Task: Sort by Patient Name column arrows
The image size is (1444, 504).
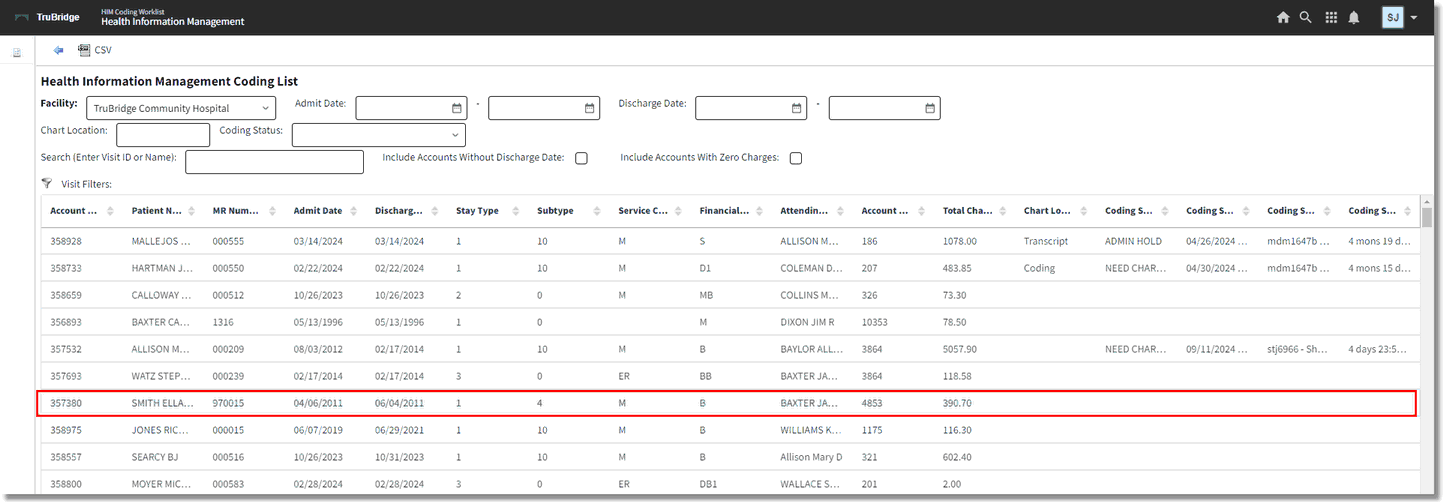Action: pos(191,211)
